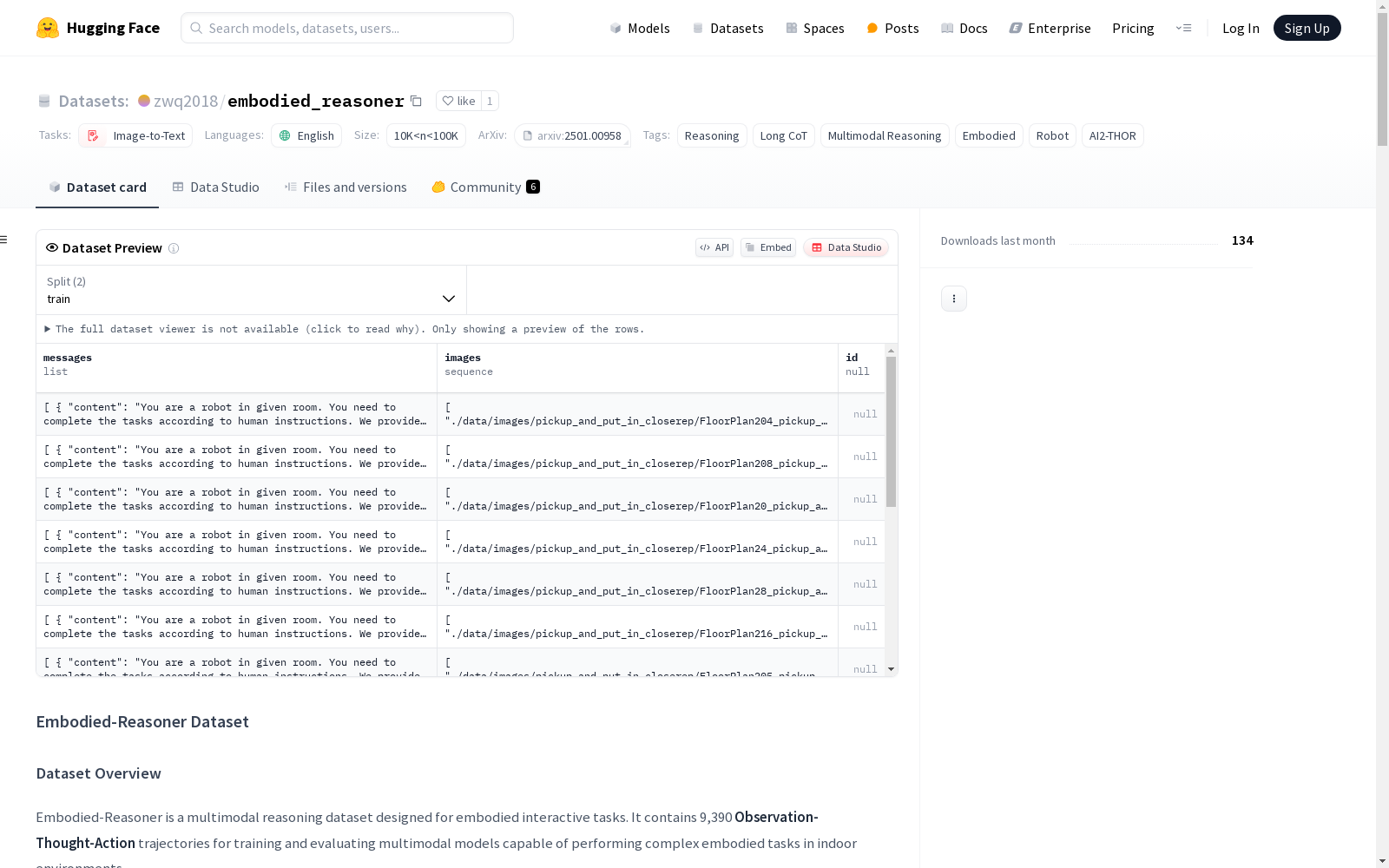Viewport: 1389px width, 868px height.
Task: Open the Models menu item
Action: [x=640, y=28]
